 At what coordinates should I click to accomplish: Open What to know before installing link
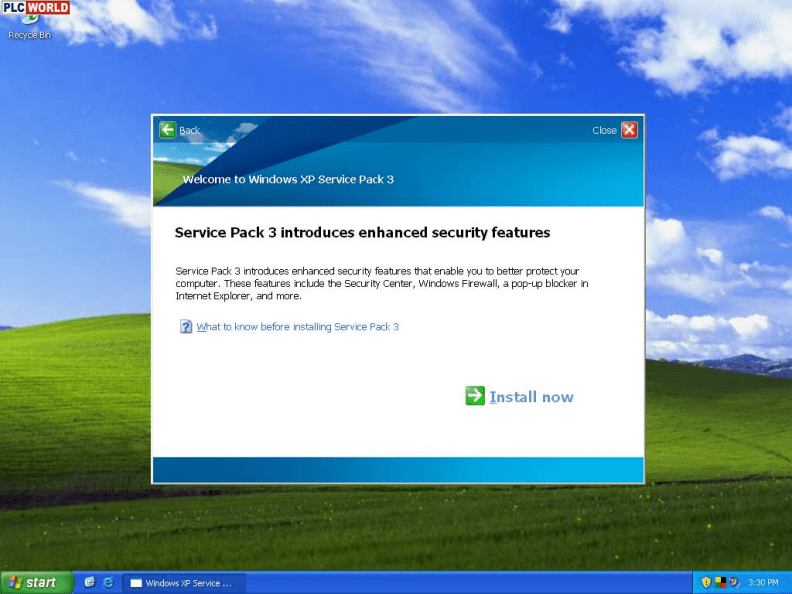298,327
